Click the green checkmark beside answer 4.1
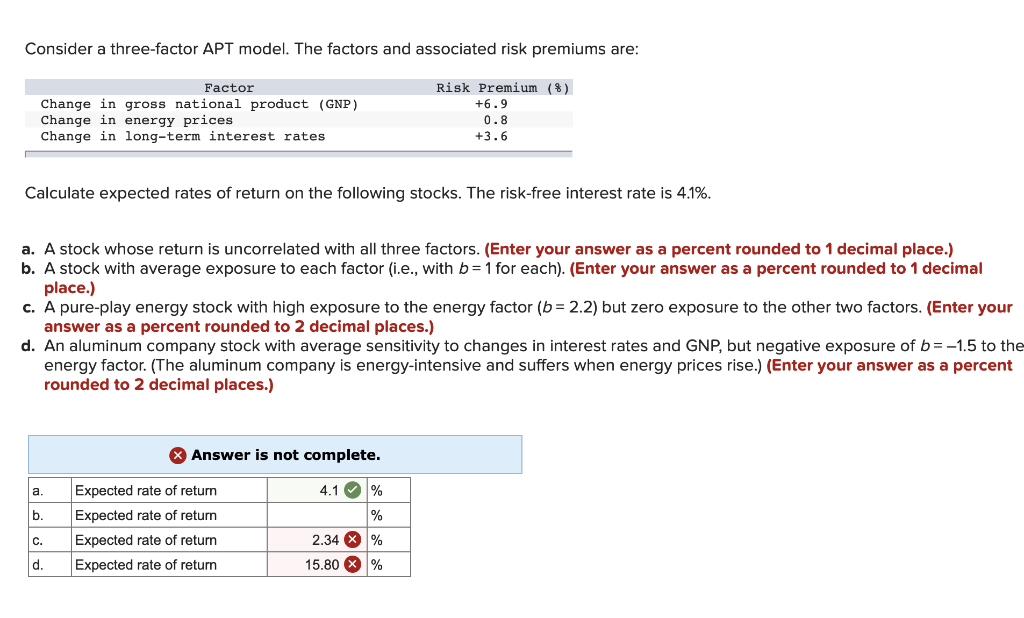 tap(354, 490)
